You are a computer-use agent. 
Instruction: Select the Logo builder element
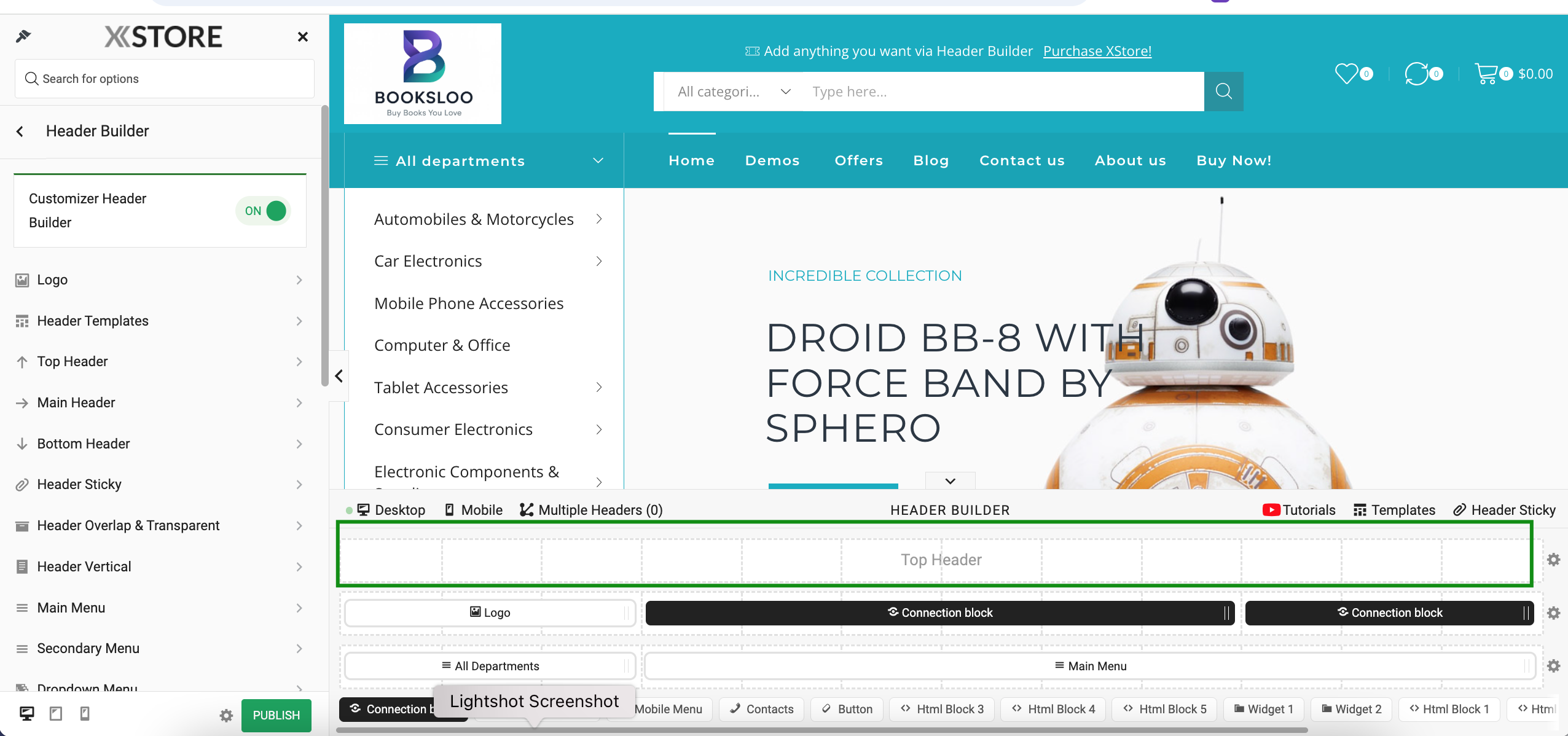pos(490,613)
